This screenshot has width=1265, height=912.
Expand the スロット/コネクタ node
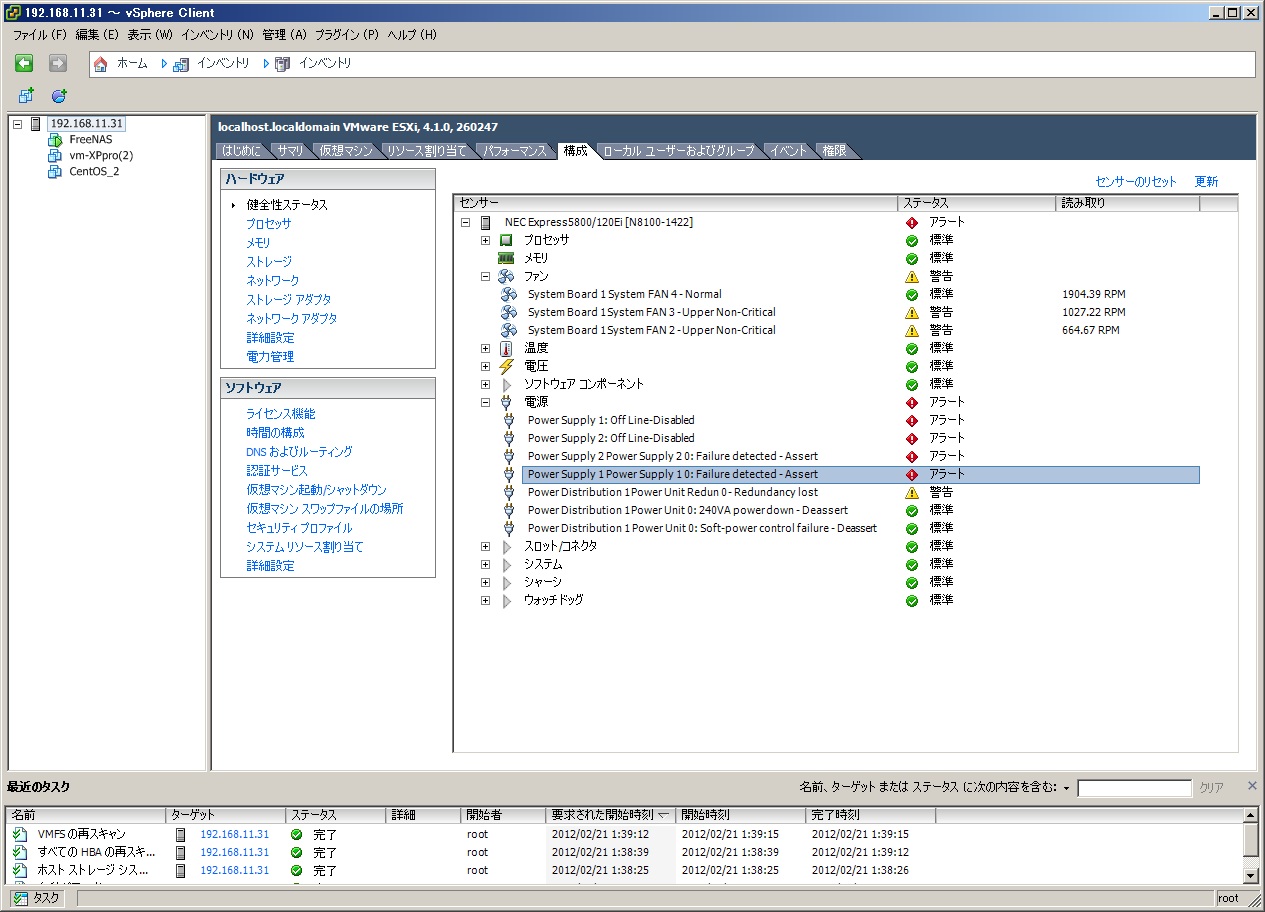coord(485,546)
